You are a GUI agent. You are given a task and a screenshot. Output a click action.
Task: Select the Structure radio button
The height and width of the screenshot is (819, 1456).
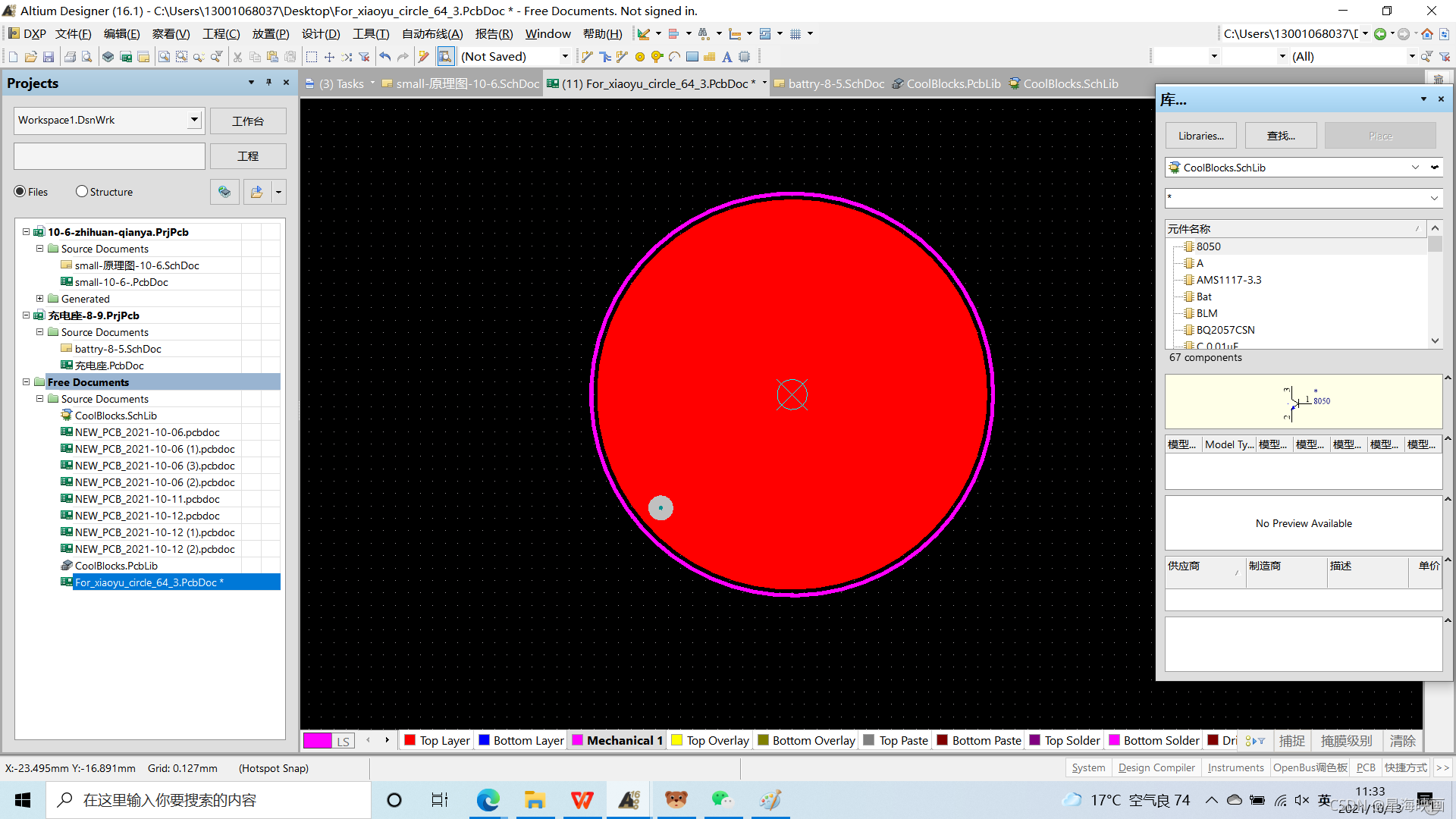(82, 192)
